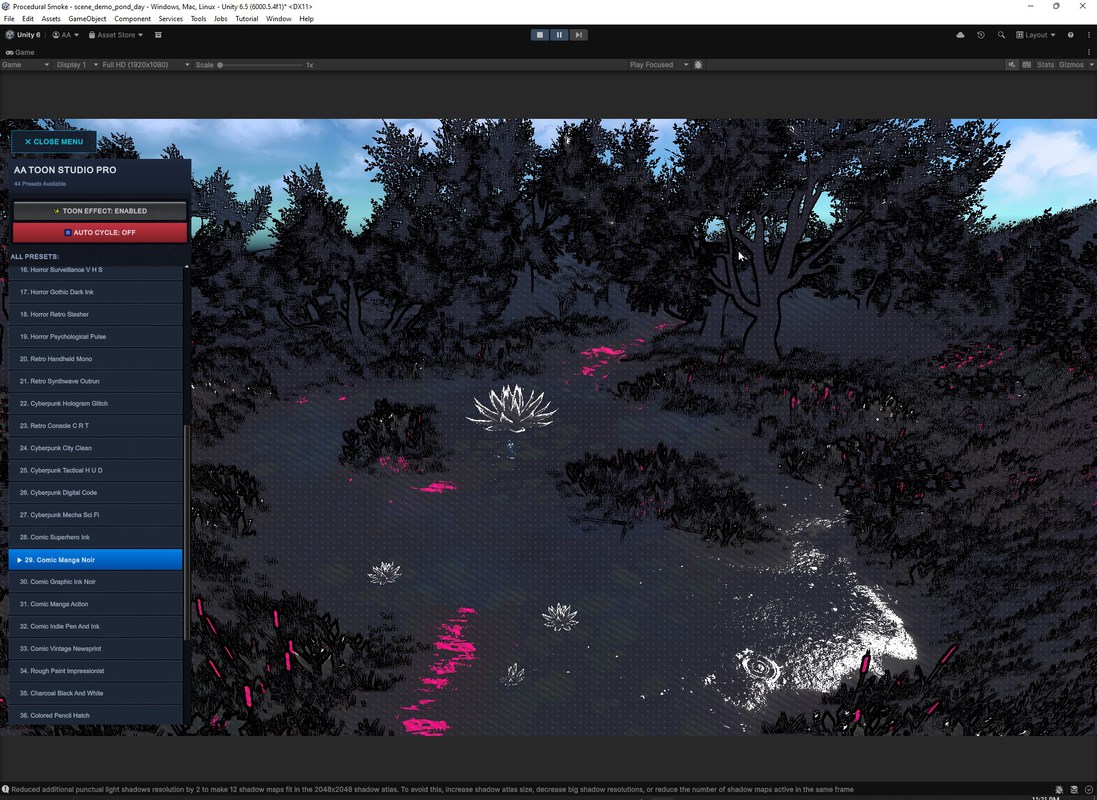The height and width of the screenshot is (800, 1097).
Task: Open the Assets menu
Action: pyautogui.click(x=51, y=19)
